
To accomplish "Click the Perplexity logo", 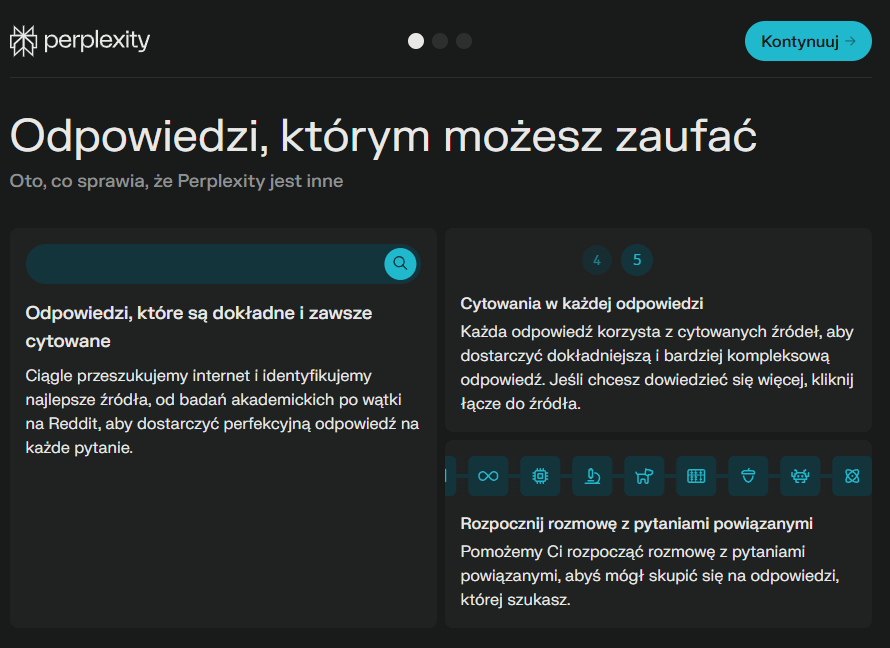I will pyautogui.click(x=80, y=41).
